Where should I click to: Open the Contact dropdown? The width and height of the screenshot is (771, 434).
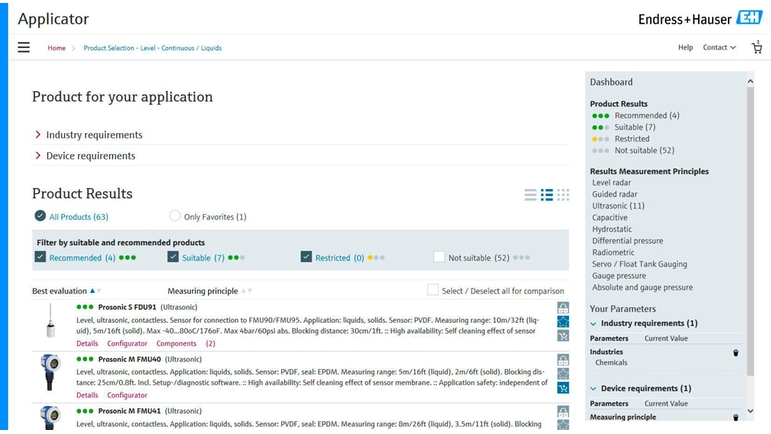[719, 47]
